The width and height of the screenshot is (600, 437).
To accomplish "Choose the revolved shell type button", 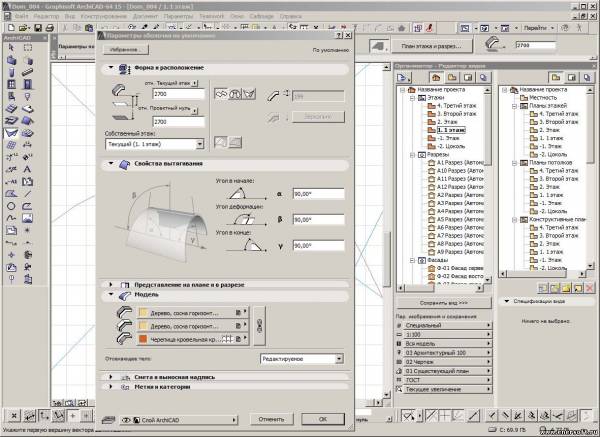I will [x=235, y=93].
